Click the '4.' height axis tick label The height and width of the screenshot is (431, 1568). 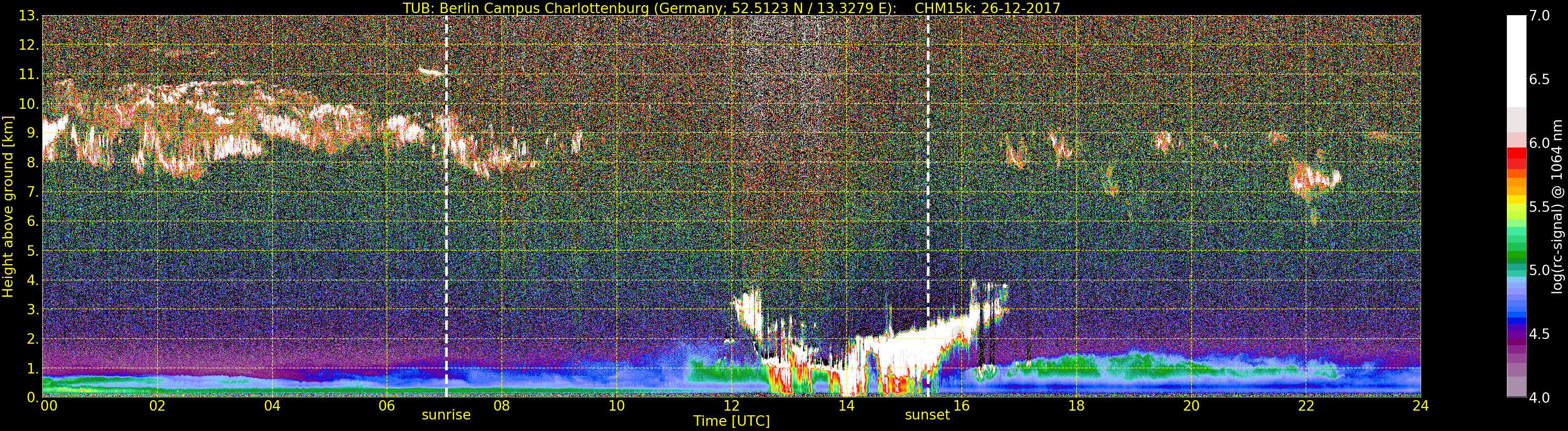(x=32, y=280)
